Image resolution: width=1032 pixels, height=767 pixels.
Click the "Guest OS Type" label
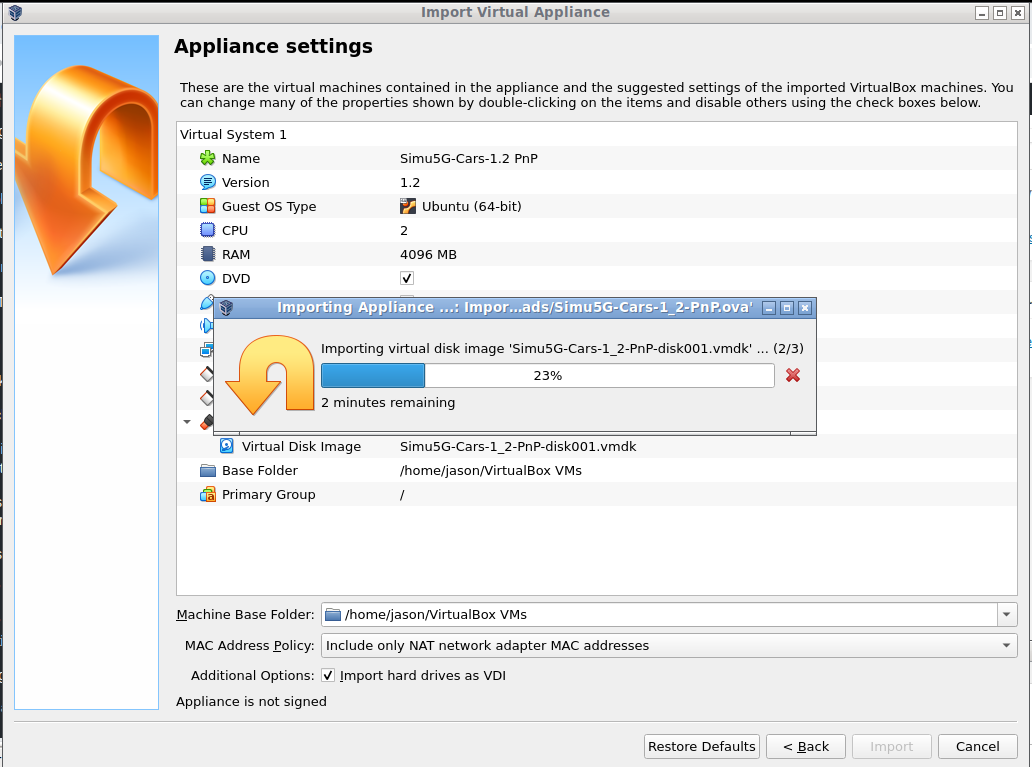pos(269,206)
